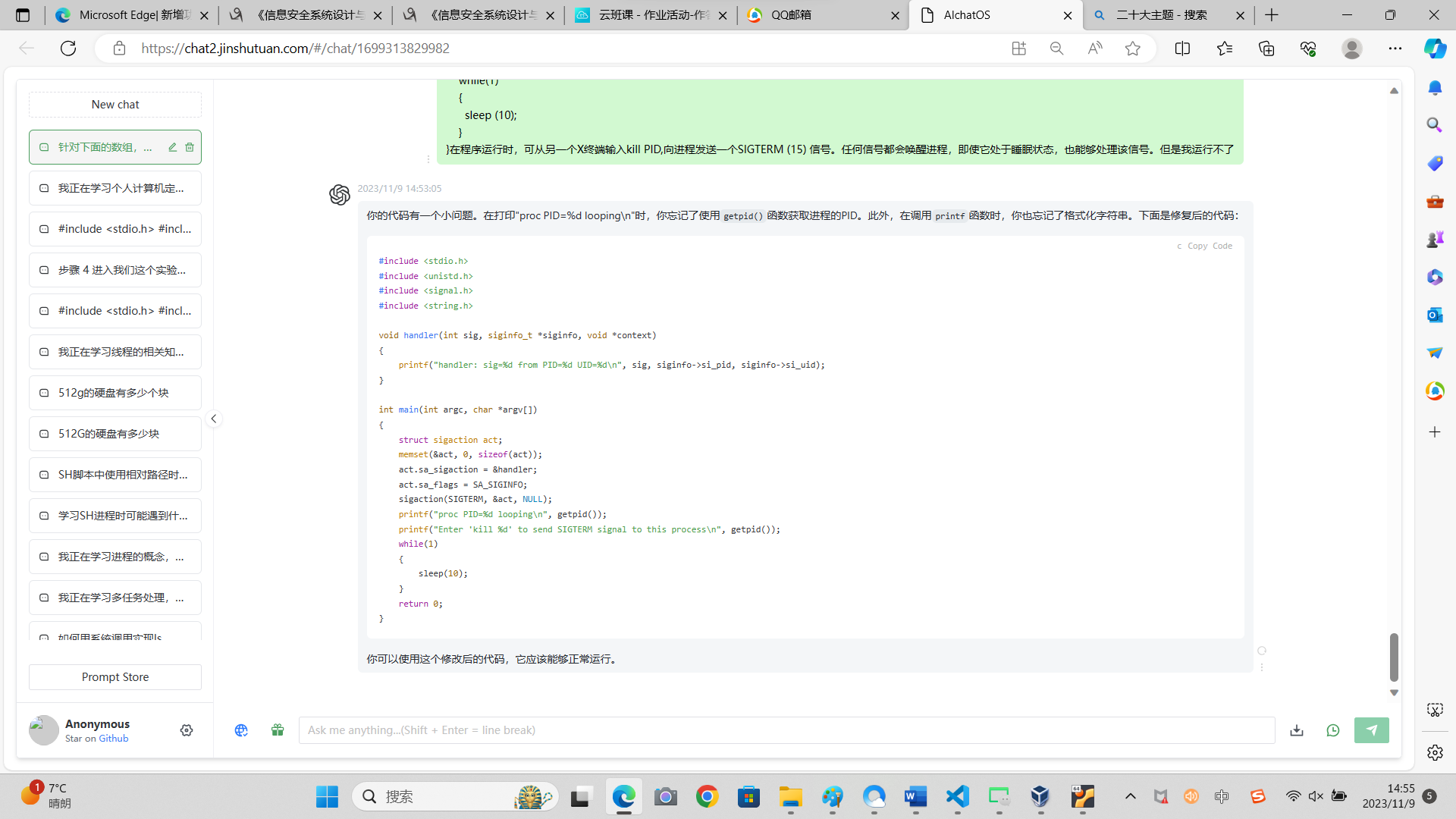1456x819 pixels.
Task: Select the '512g的硬盘有多少个块' chat
Action: click(115, 393)
